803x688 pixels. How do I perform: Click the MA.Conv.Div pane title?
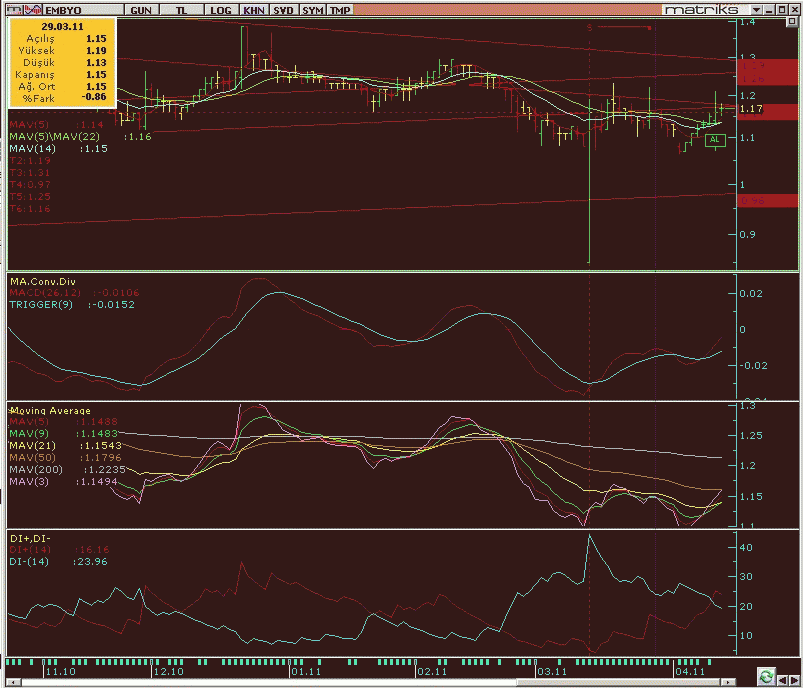pos(43,281)
